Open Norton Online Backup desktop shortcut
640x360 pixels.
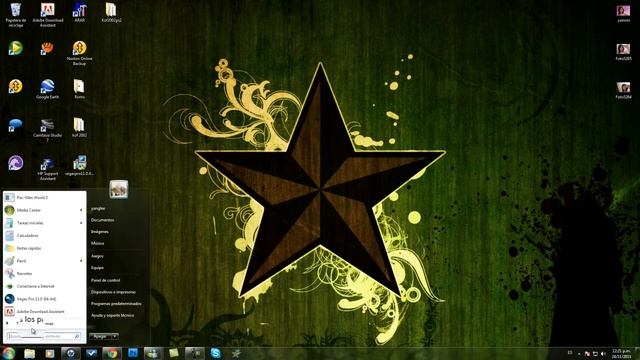click(x=80, y=53)
